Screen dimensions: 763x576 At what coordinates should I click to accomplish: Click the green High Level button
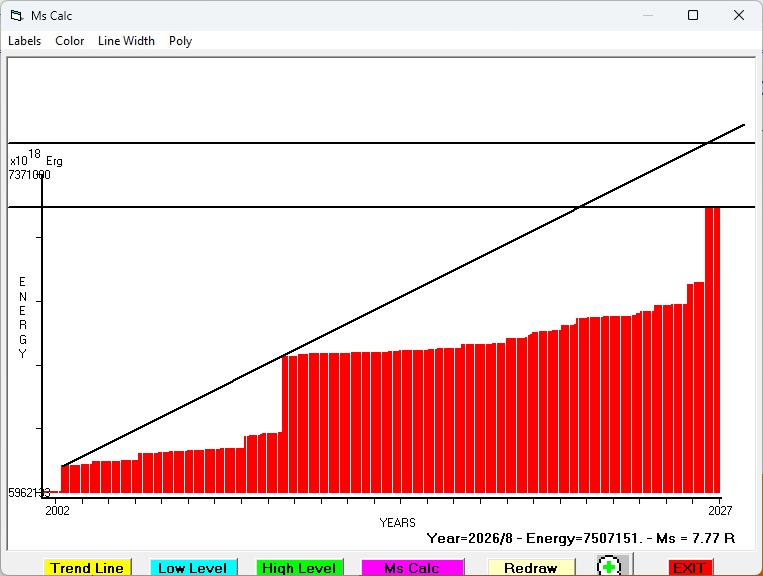[299, 568]
